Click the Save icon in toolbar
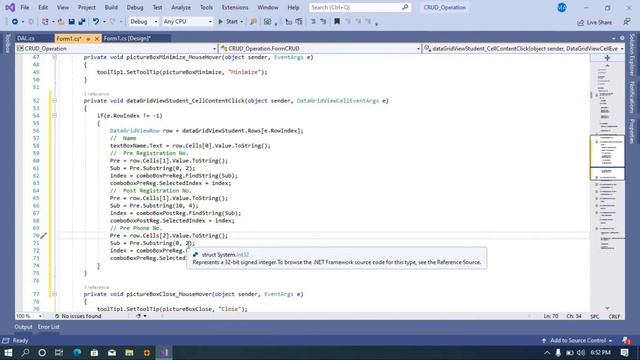Screen dimensions: 640x360 coord(71,22)
